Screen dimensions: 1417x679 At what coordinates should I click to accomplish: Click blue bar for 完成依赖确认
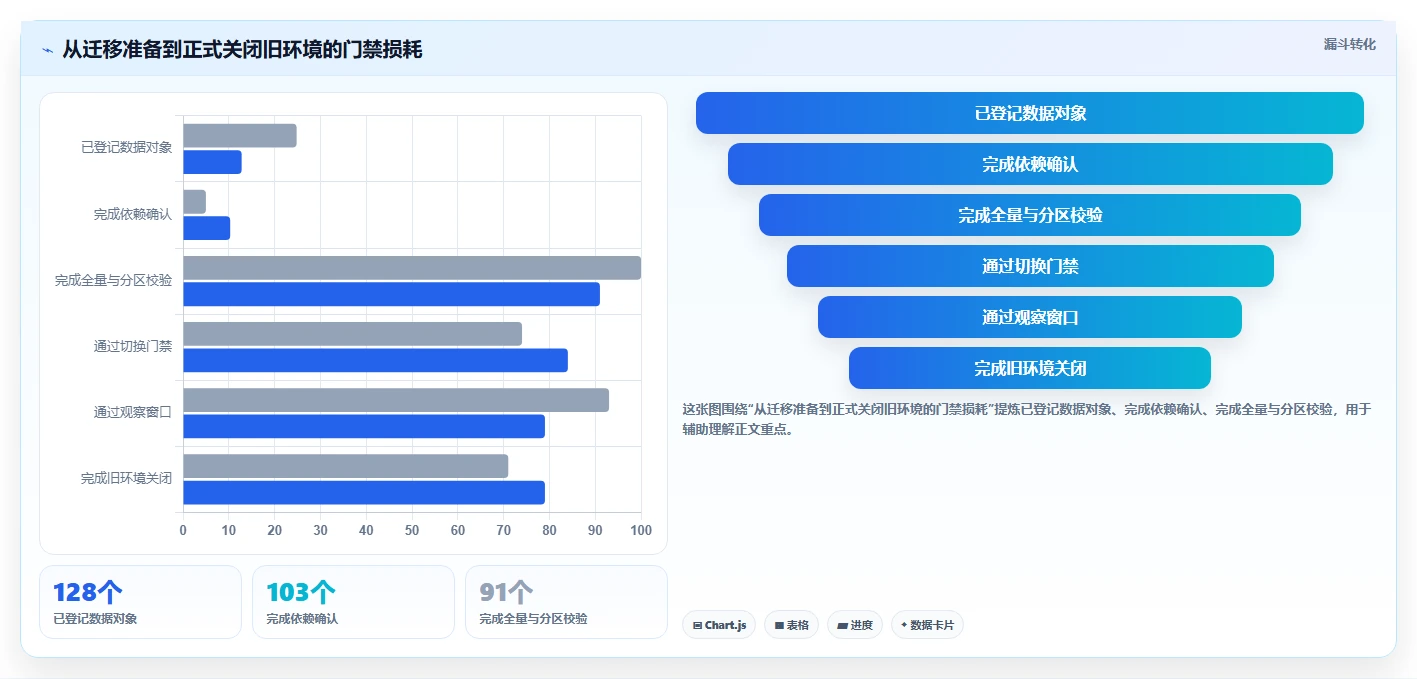206,228
